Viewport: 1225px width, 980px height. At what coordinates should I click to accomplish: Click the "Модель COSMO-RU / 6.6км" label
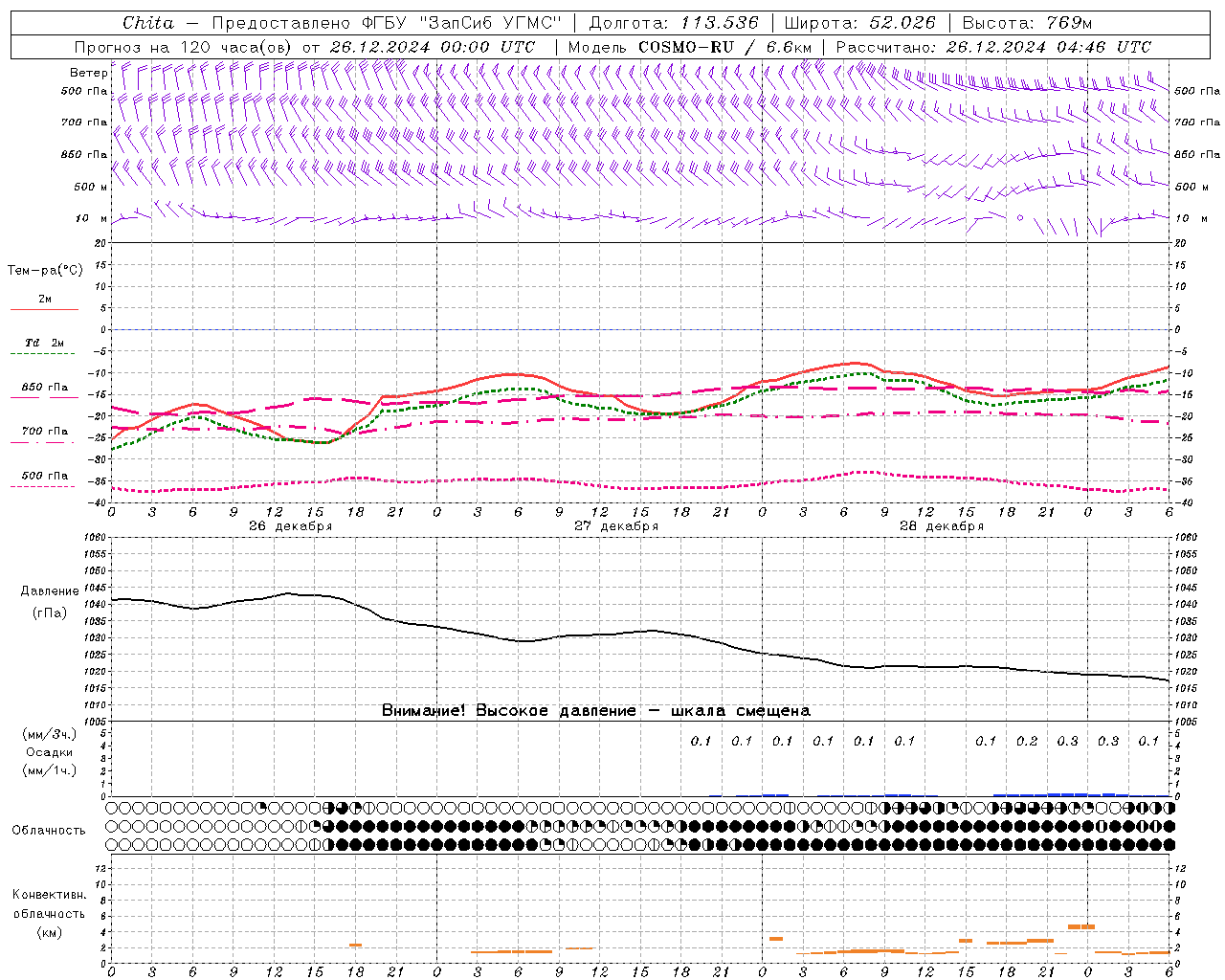690,47
